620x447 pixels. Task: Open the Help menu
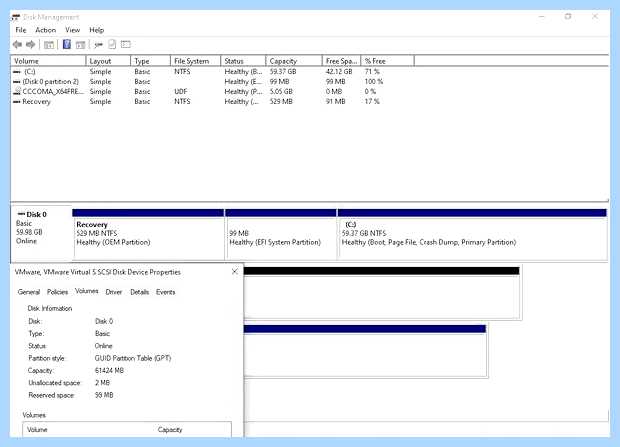pyautogui.click(x=96, y=30)
